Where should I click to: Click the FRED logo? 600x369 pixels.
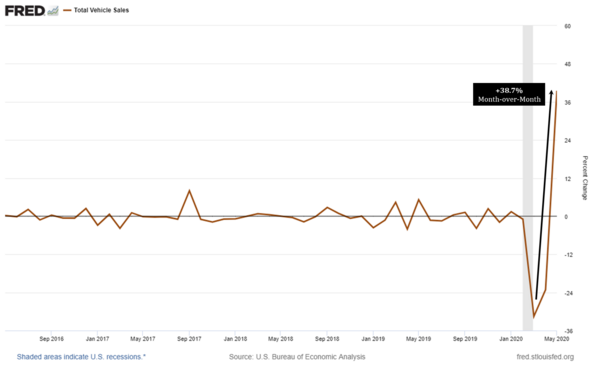click(25, 11)
